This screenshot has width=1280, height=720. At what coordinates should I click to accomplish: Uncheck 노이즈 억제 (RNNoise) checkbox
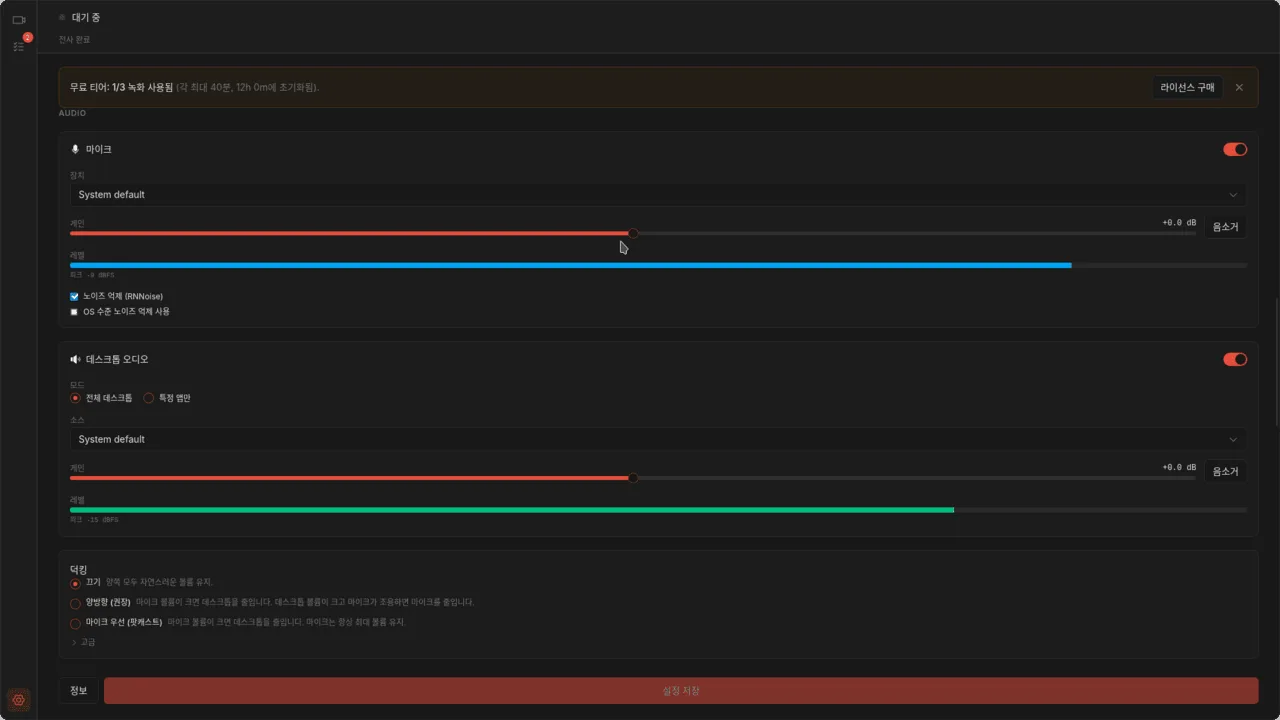74,296
